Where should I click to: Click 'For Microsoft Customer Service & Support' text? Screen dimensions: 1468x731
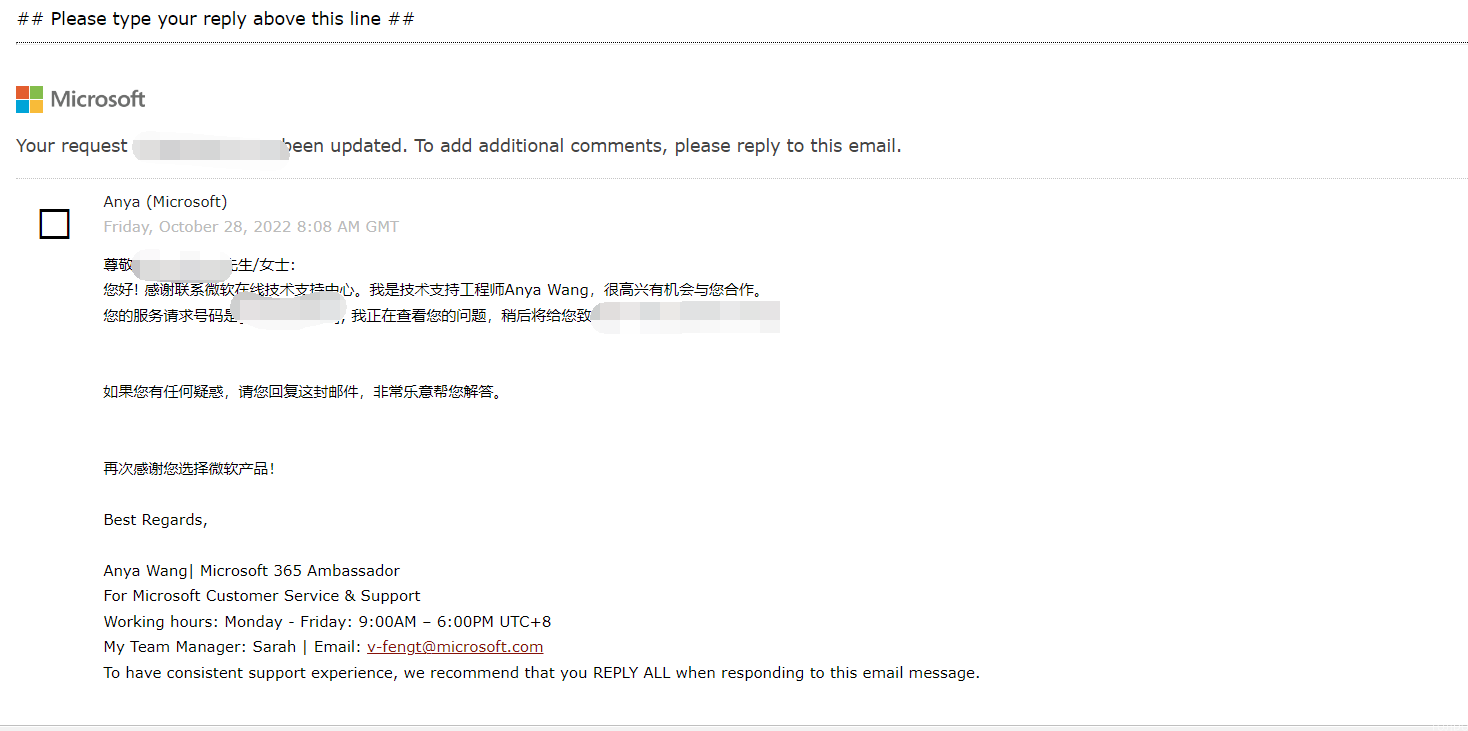262,596
